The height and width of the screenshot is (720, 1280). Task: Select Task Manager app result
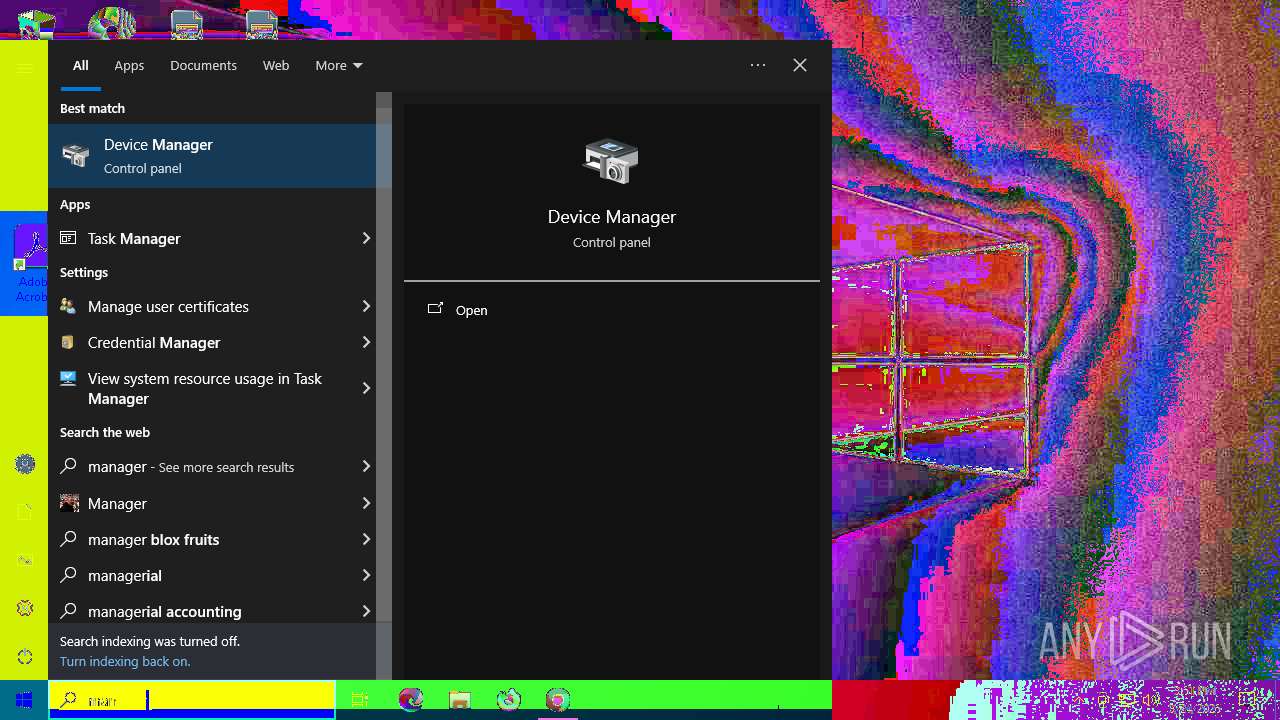coord(212,238)
